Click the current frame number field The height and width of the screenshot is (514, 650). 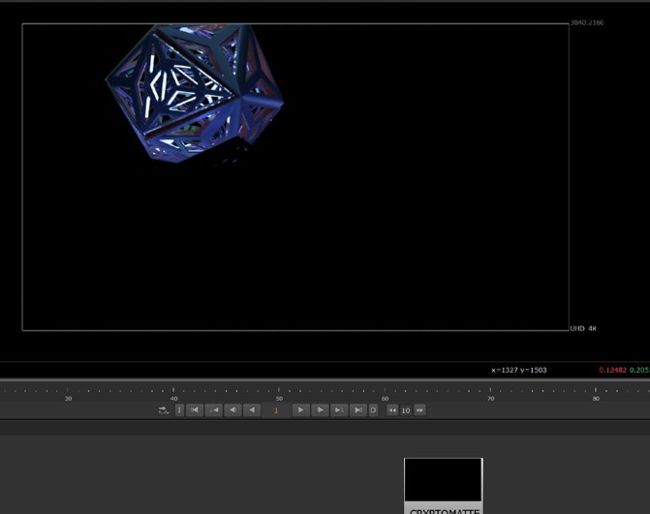point(276,410)
